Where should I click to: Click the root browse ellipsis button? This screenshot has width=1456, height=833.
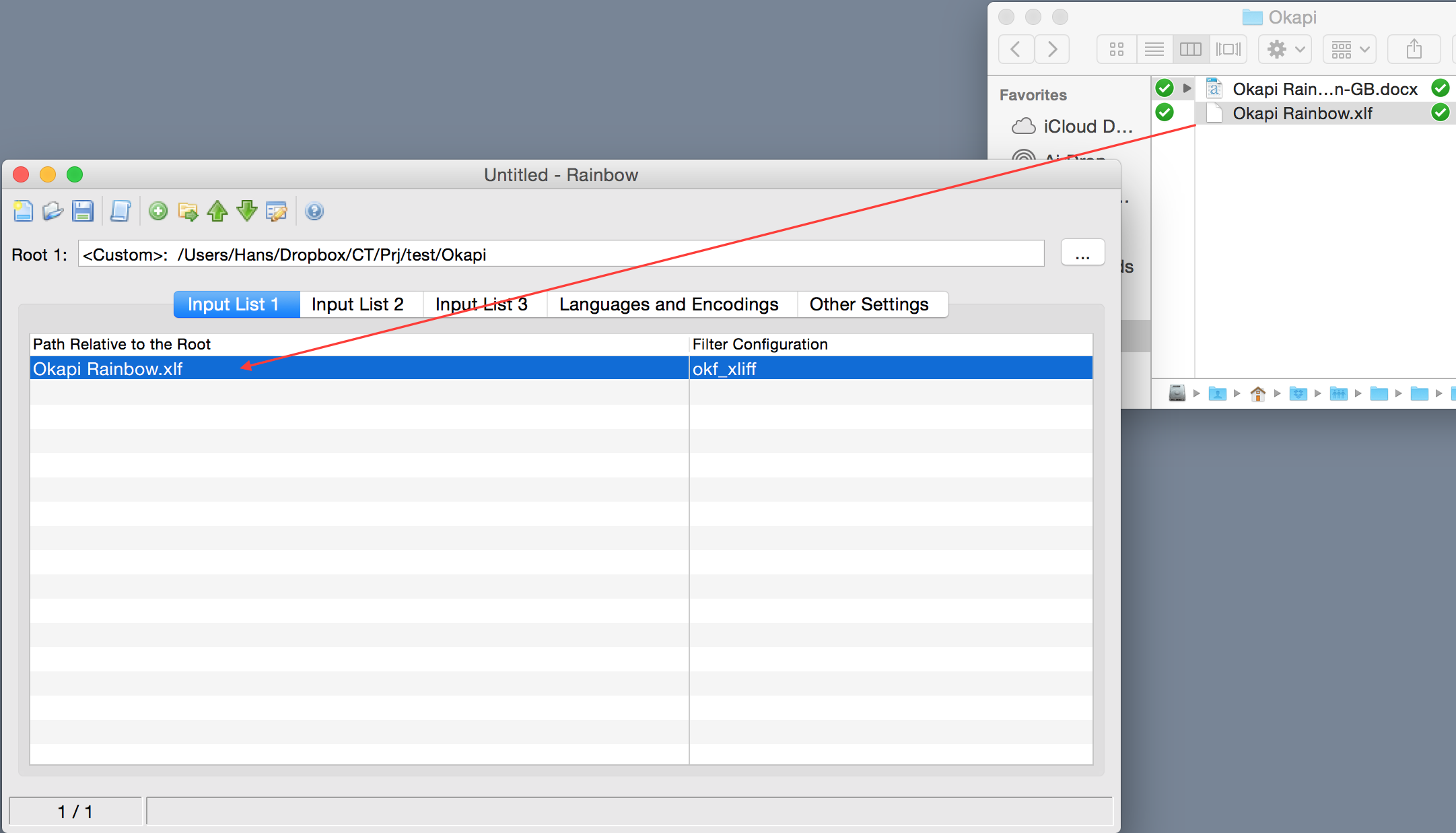(x=1082, y=254)
